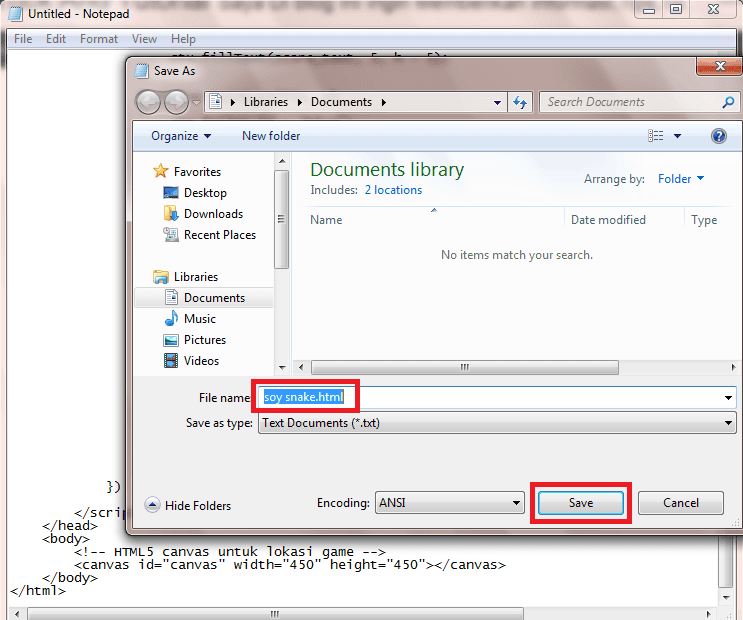Image resolution: width=743 pixels, height=620 pixels.
Task: Click the New folder button
Action: click(x=271, y=136)
